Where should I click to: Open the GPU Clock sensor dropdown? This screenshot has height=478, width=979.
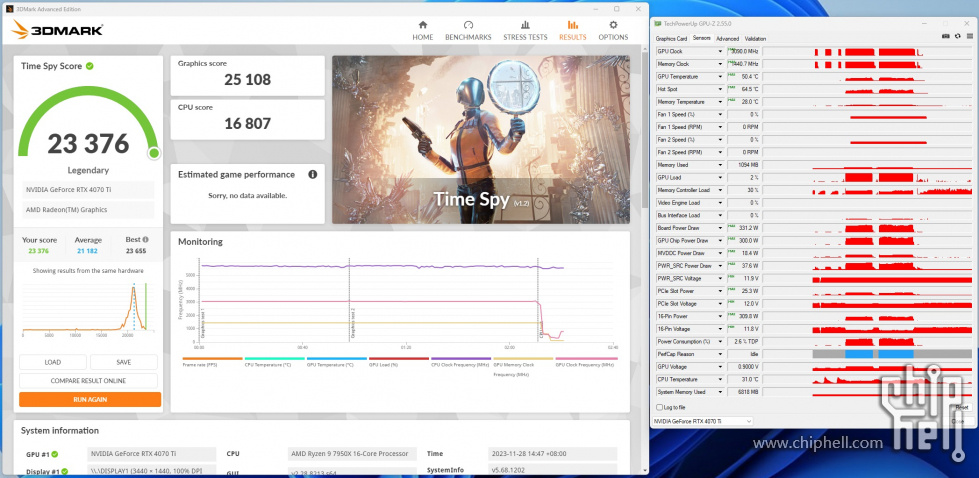[720, 51]
